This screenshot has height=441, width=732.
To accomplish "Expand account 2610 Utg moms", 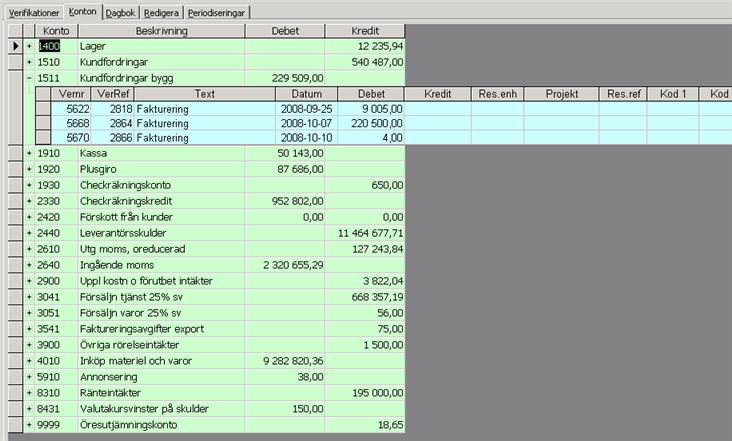I will click(x=29, y=249).
